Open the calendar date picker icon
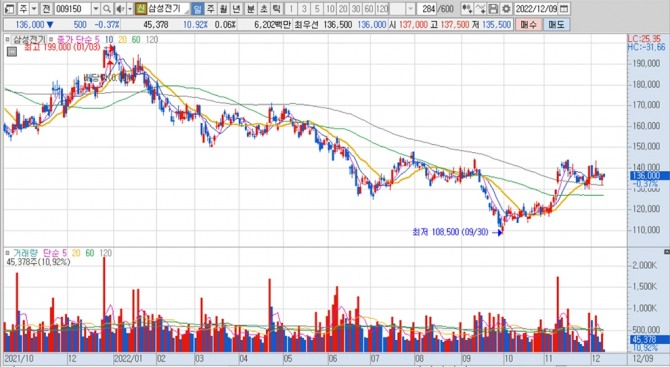The image size is (670, 367). point(564,9)
